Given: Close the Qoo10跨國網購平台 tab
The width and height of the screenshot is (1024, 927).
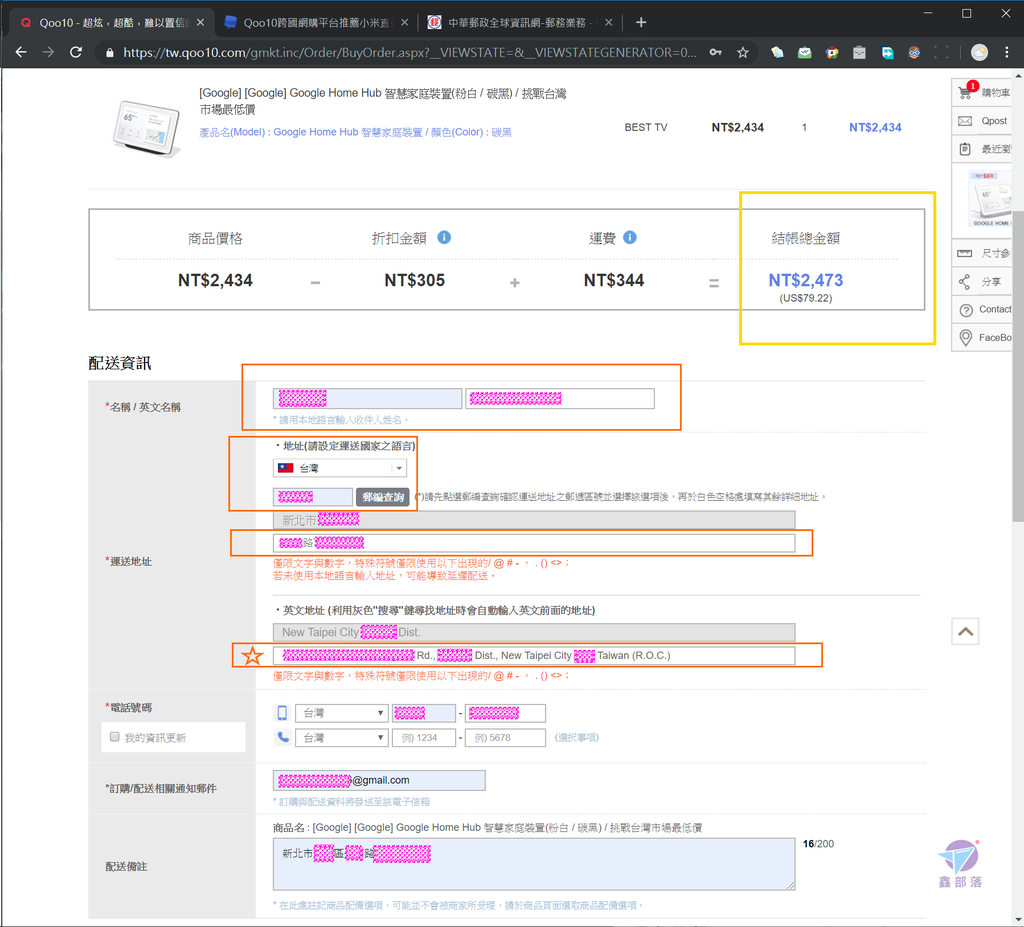Looking at the screenshot, I should (x=405, y=22).
